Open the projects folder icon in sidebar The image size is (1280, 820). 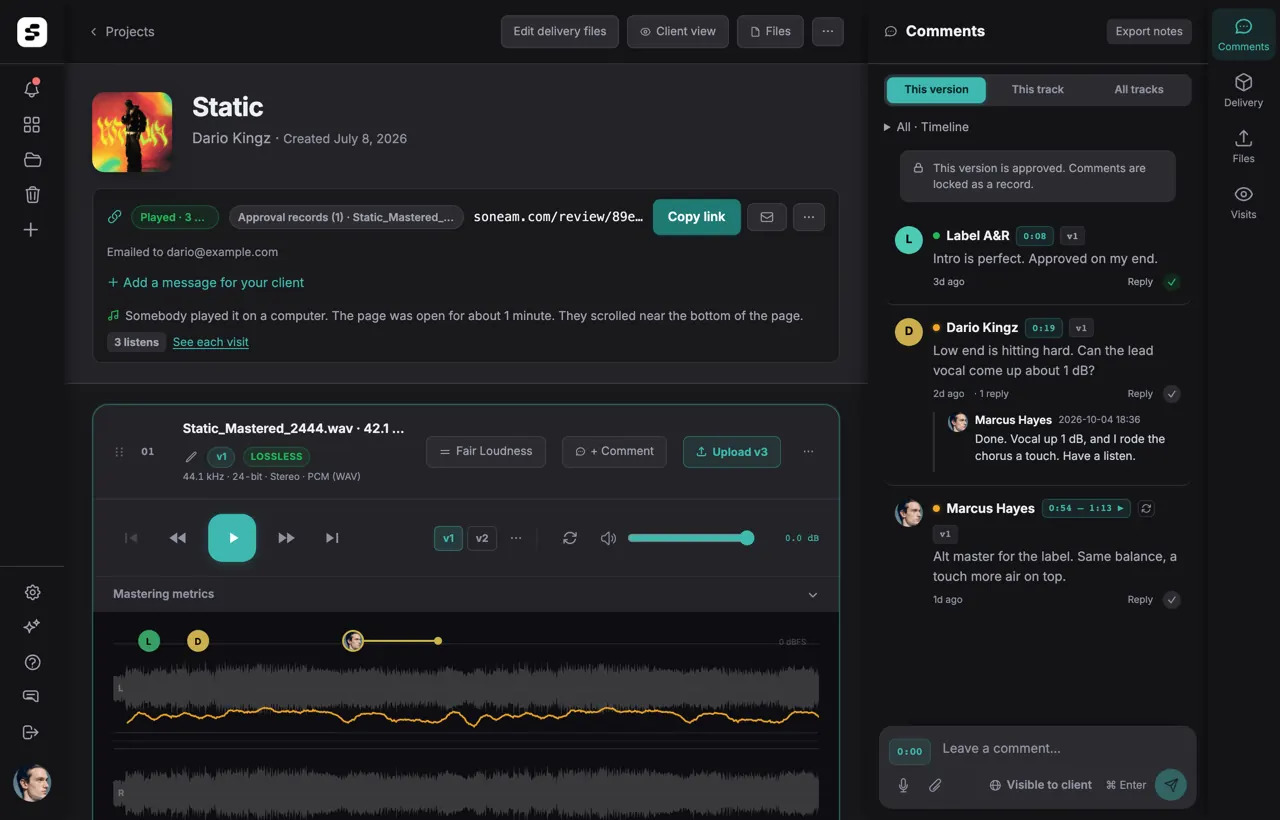pyautogui.click(x=32, y=160)
